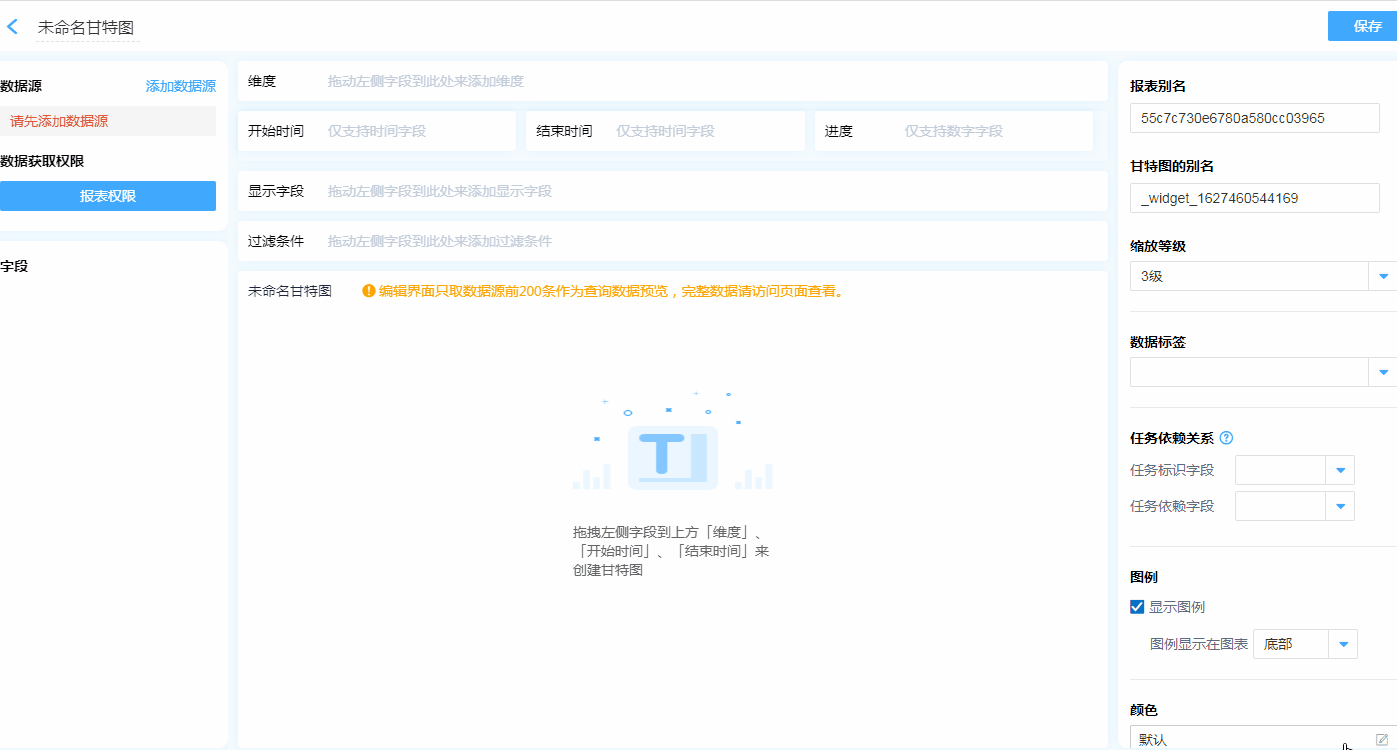Image resolution: width=1397 pixels, height=750 pixels.
Task: Change legend position dropdown 底部
Action: [1304, 644]
